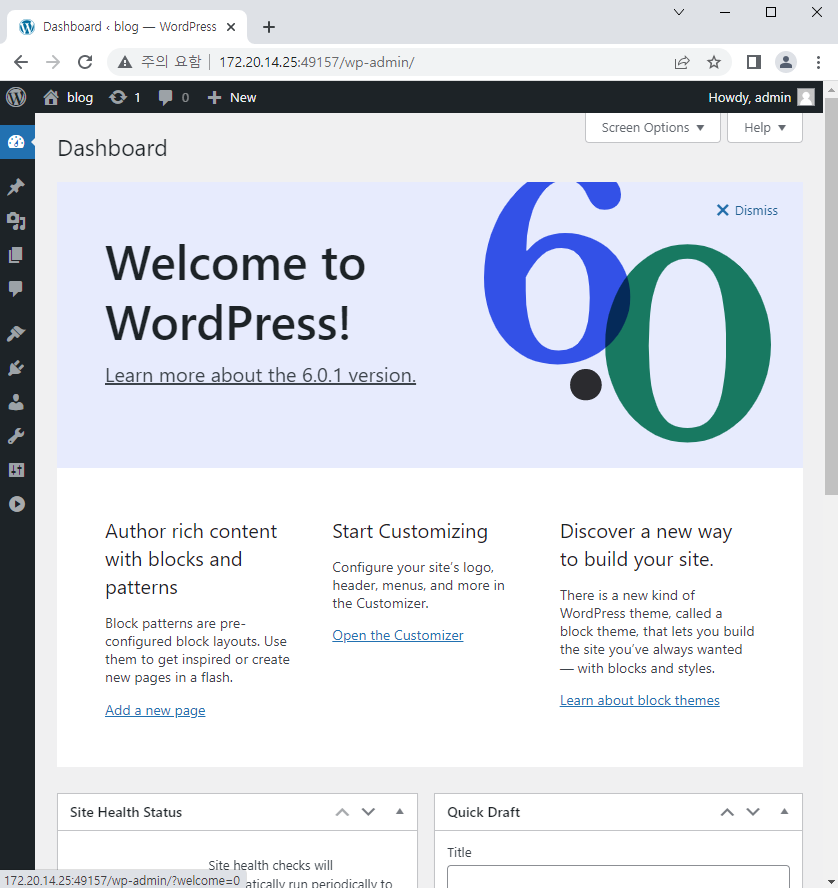Viewport: 838px width, 888px height.
Task: Expand the Help dropdown
Action: click(764, 127)
